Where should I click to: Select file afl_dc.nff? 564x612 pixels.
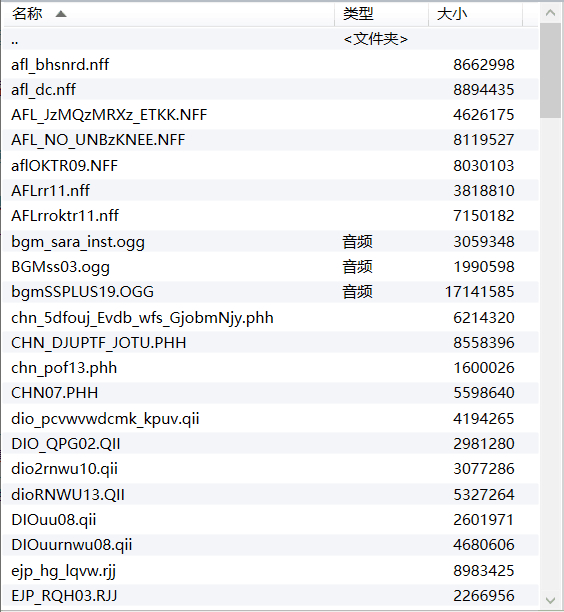coord(271,89)
